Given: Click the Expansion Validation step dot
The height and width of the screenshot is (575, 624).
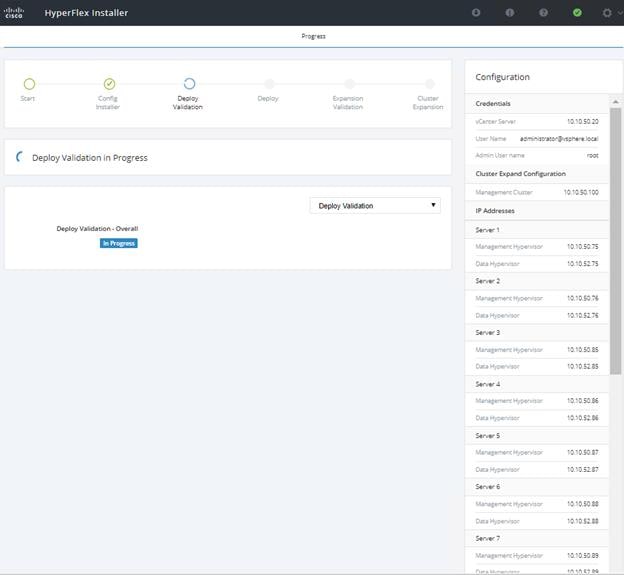Looking at the screenshot, I should (x=349, y=84).
